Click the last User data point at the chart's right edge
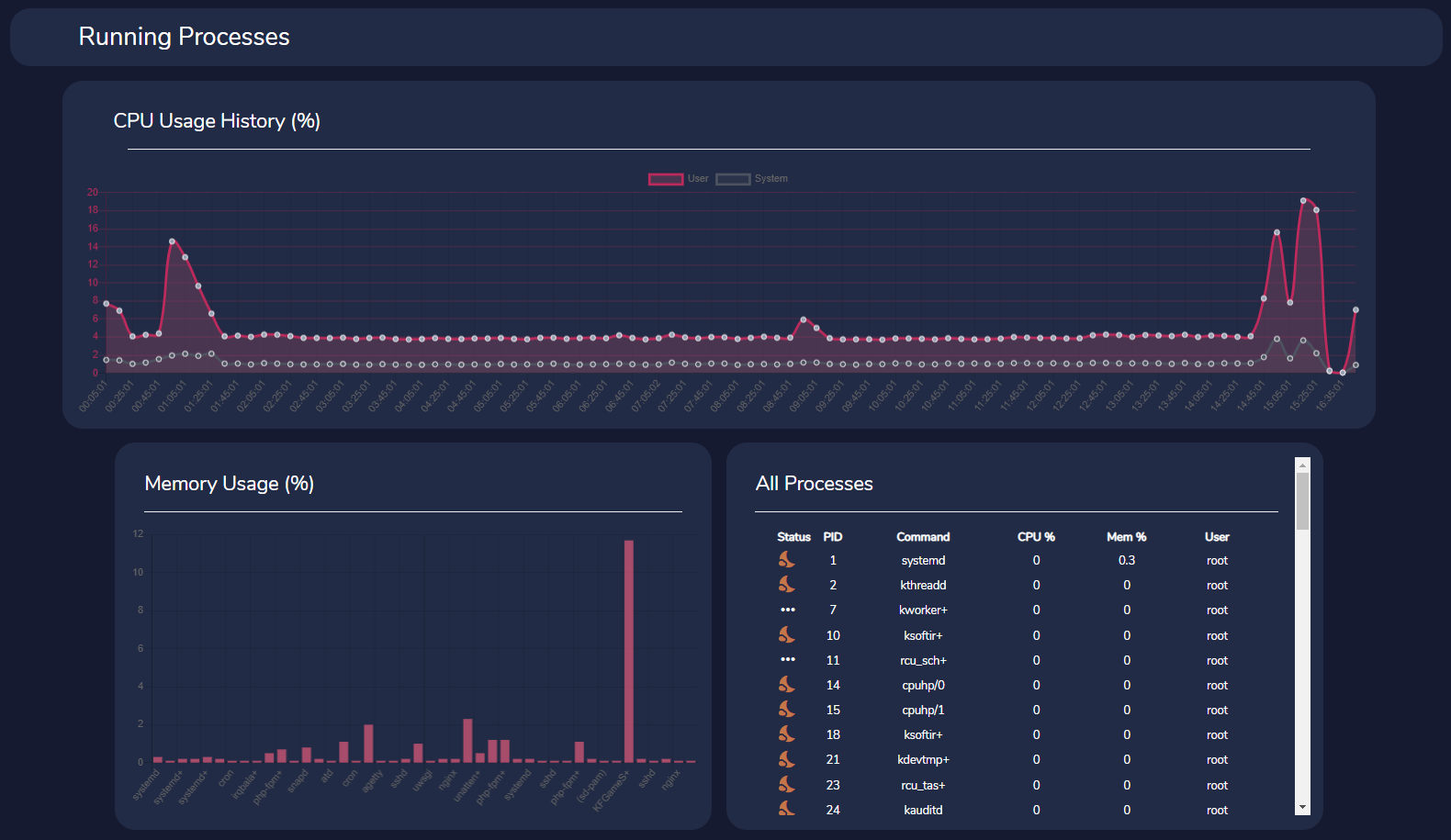 click(x=1355, y=309)
